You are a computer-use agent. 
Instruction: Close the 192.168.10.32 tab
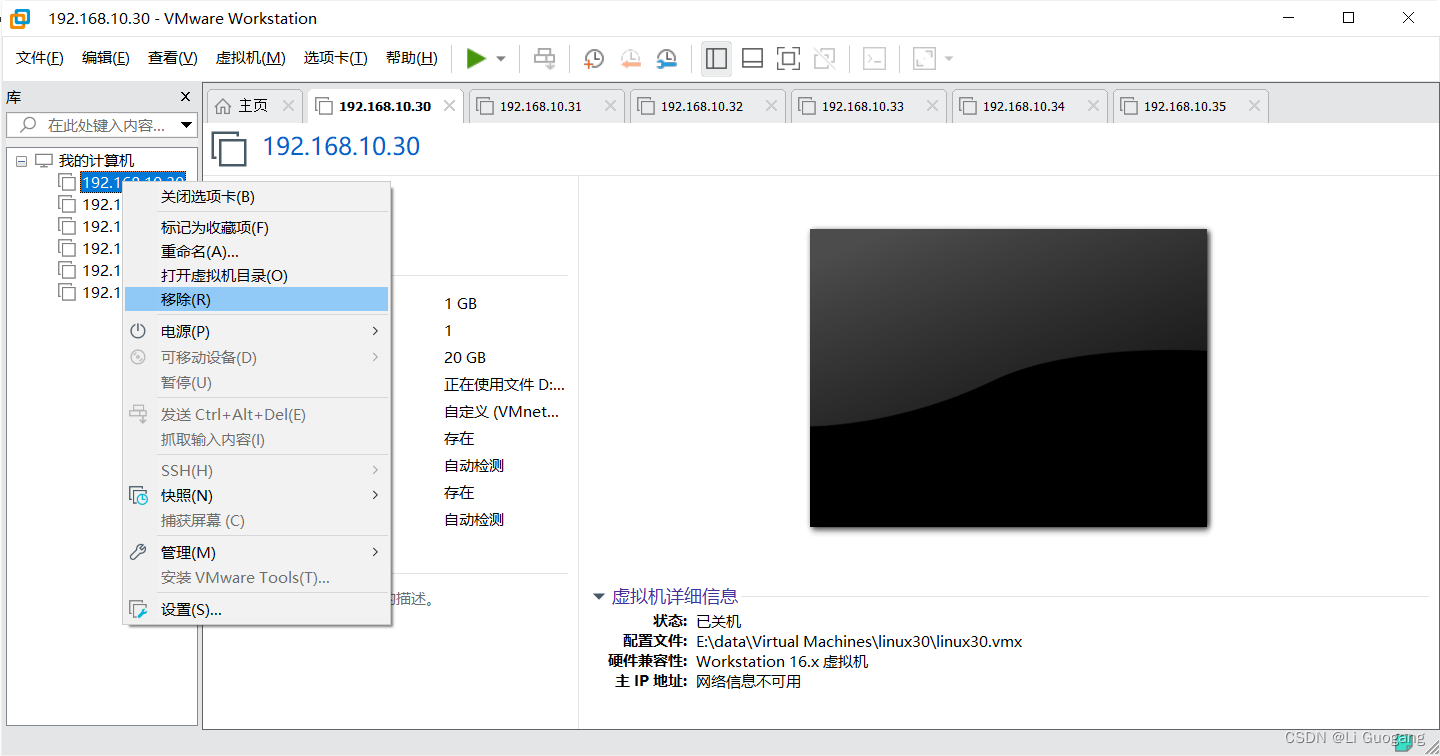coord(771,106)
